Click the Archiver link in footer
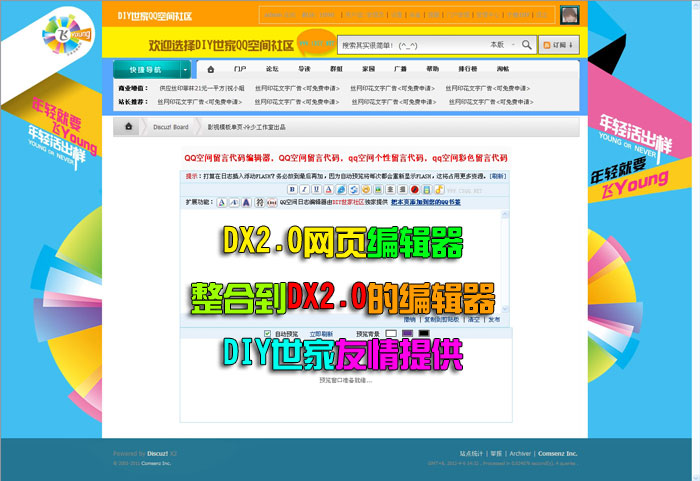The width and height of the screenshot is (700, 481). (x=520, y=453)
